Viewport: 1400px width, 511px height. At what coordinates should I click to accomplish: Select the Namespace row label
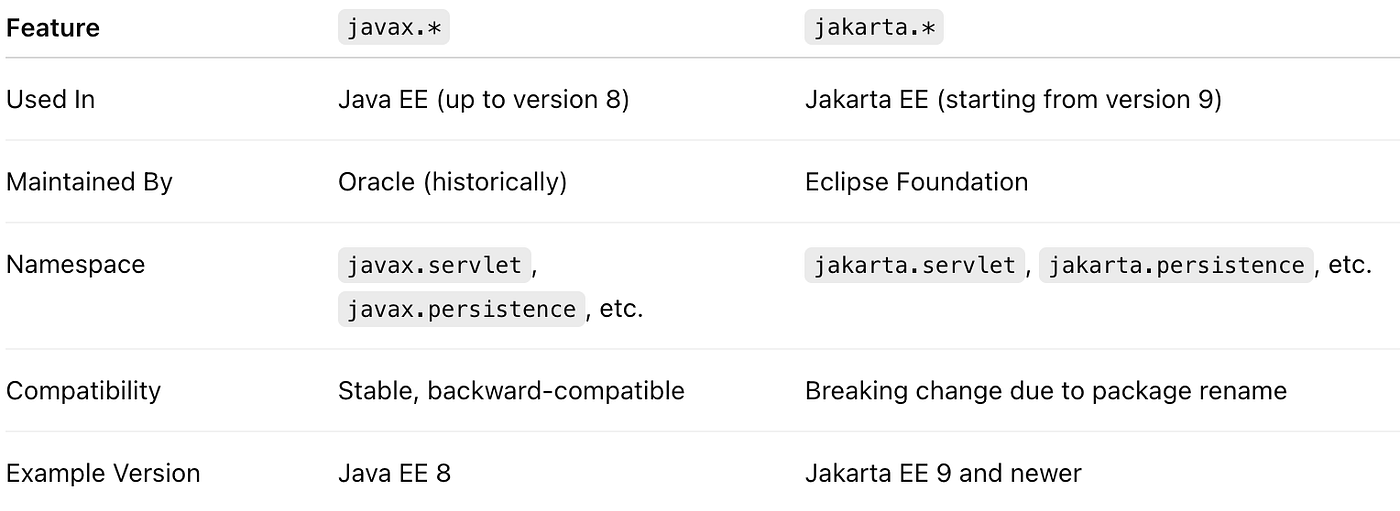click(x=75, y=265)
